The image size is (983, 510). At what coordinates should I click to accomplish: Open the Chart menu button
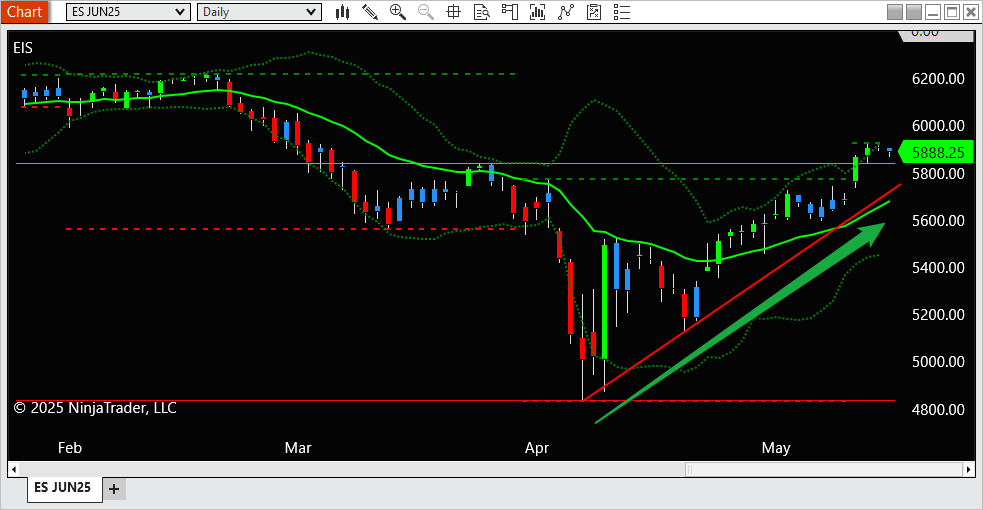[x=24, y=12]
